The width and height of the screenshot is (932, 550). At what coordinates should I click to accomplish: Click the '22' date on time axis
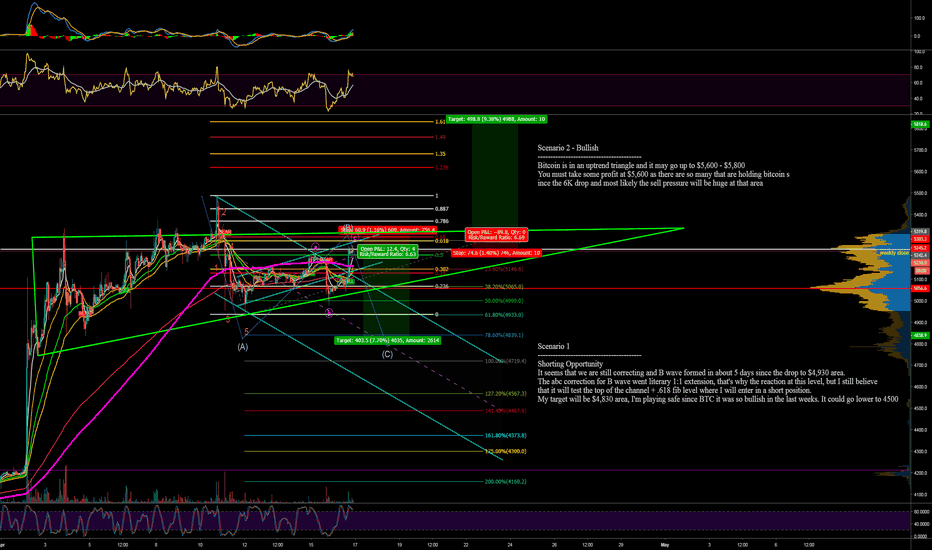tap(466, 545)
